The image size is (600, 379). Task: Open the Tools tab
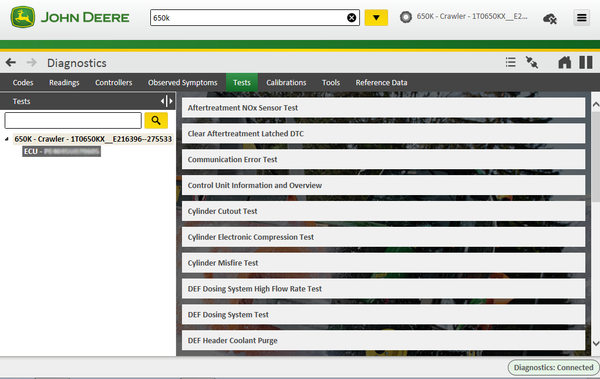331,83
